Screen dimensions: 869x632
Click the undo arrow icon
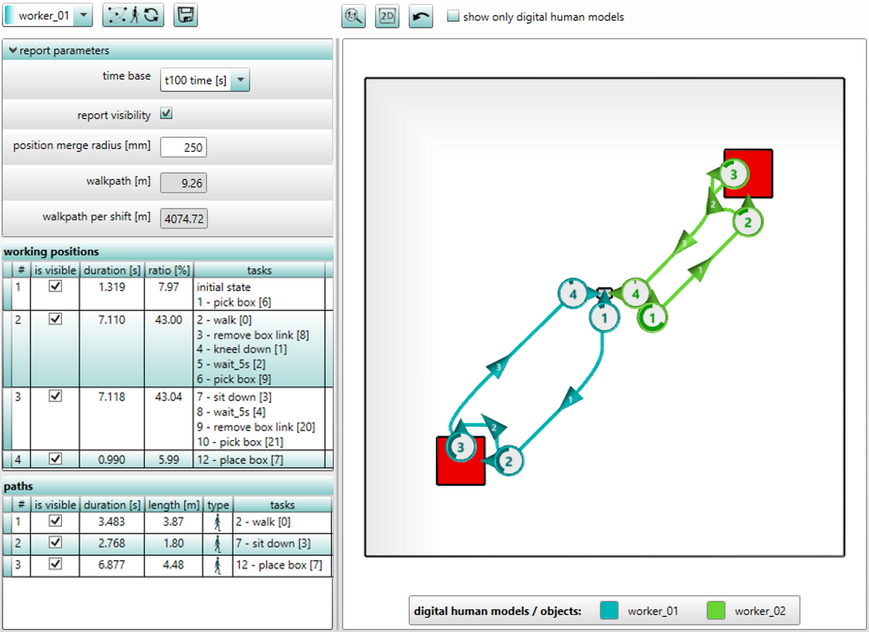[420, 17]
